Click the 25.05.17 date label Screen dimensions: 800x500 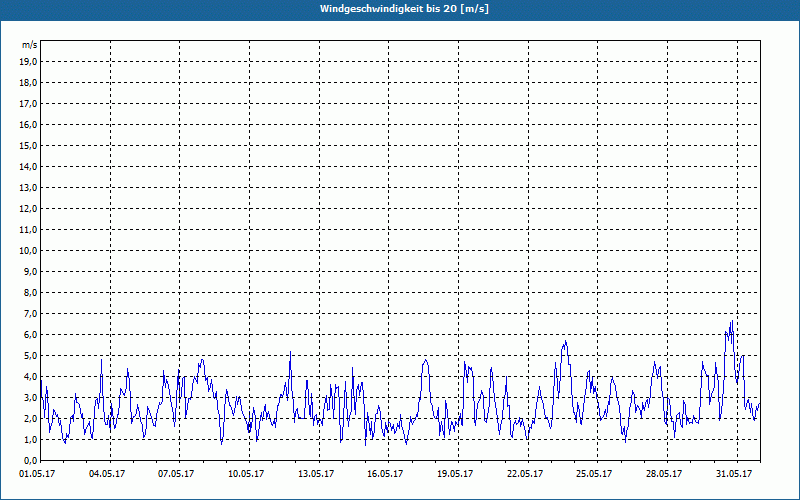594,474
